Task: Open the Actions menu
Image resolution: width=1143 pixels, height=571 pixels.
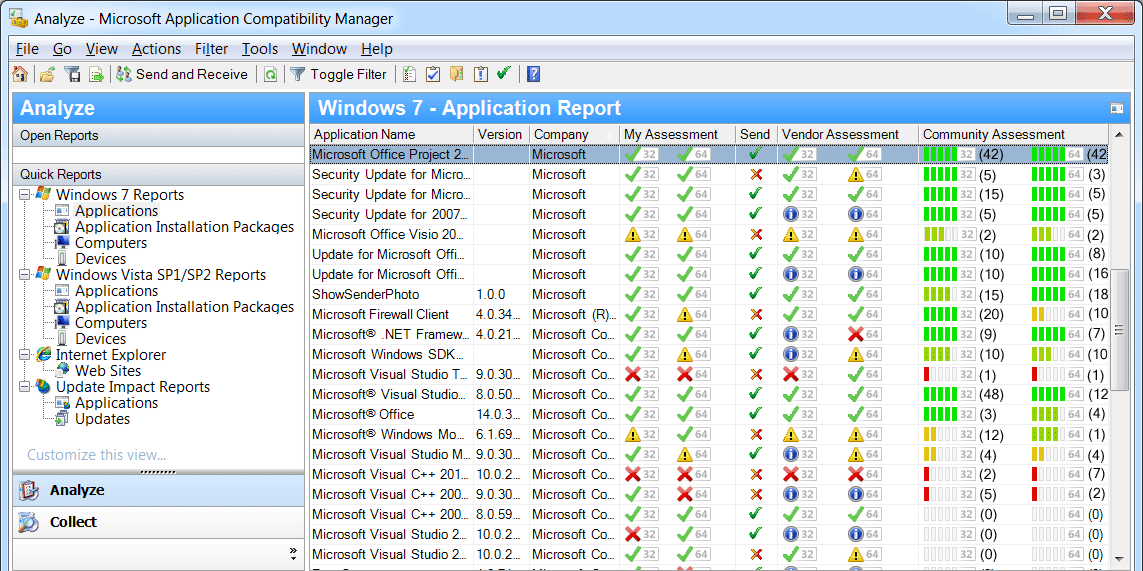Action: (156, 49)
